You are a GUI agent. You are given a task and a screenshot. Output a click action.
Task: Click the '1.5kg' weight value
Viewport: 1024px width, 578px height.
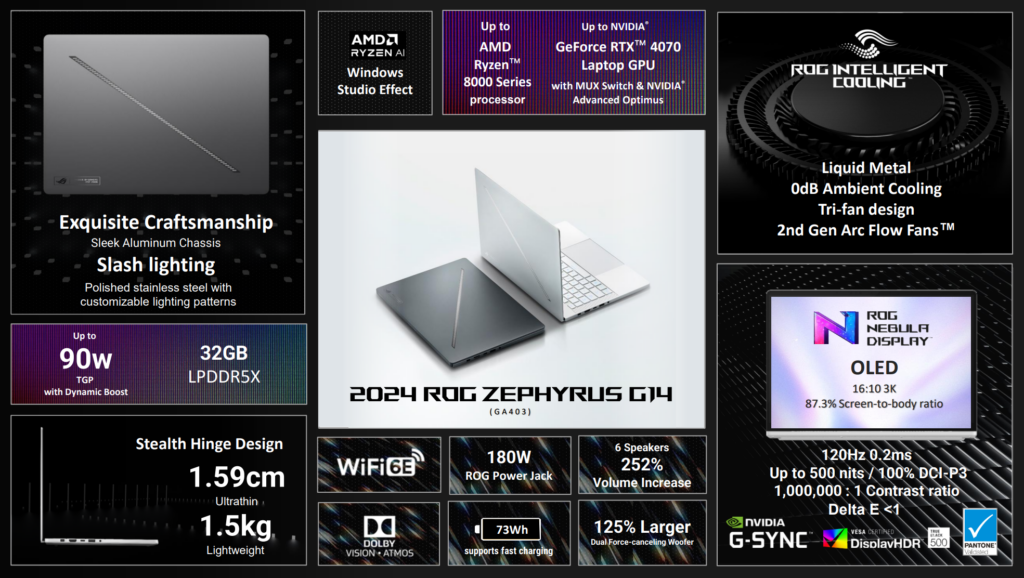[235, 526]
